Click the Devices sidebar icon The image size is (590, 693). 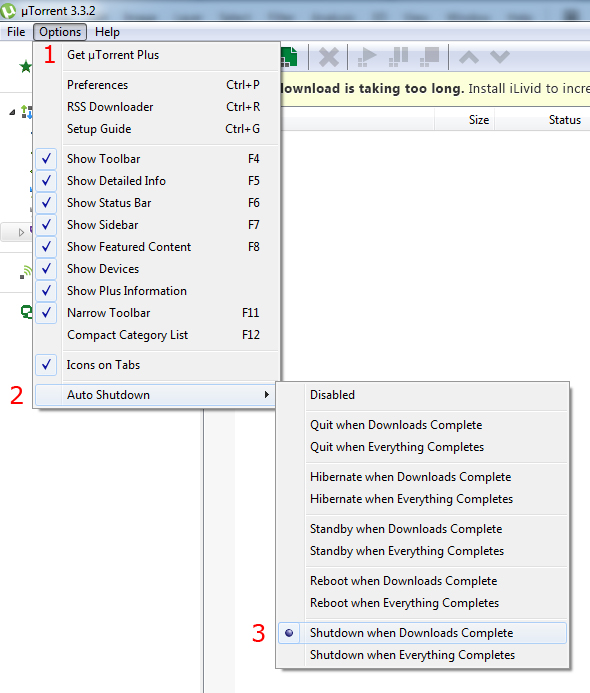click(27, 312)
